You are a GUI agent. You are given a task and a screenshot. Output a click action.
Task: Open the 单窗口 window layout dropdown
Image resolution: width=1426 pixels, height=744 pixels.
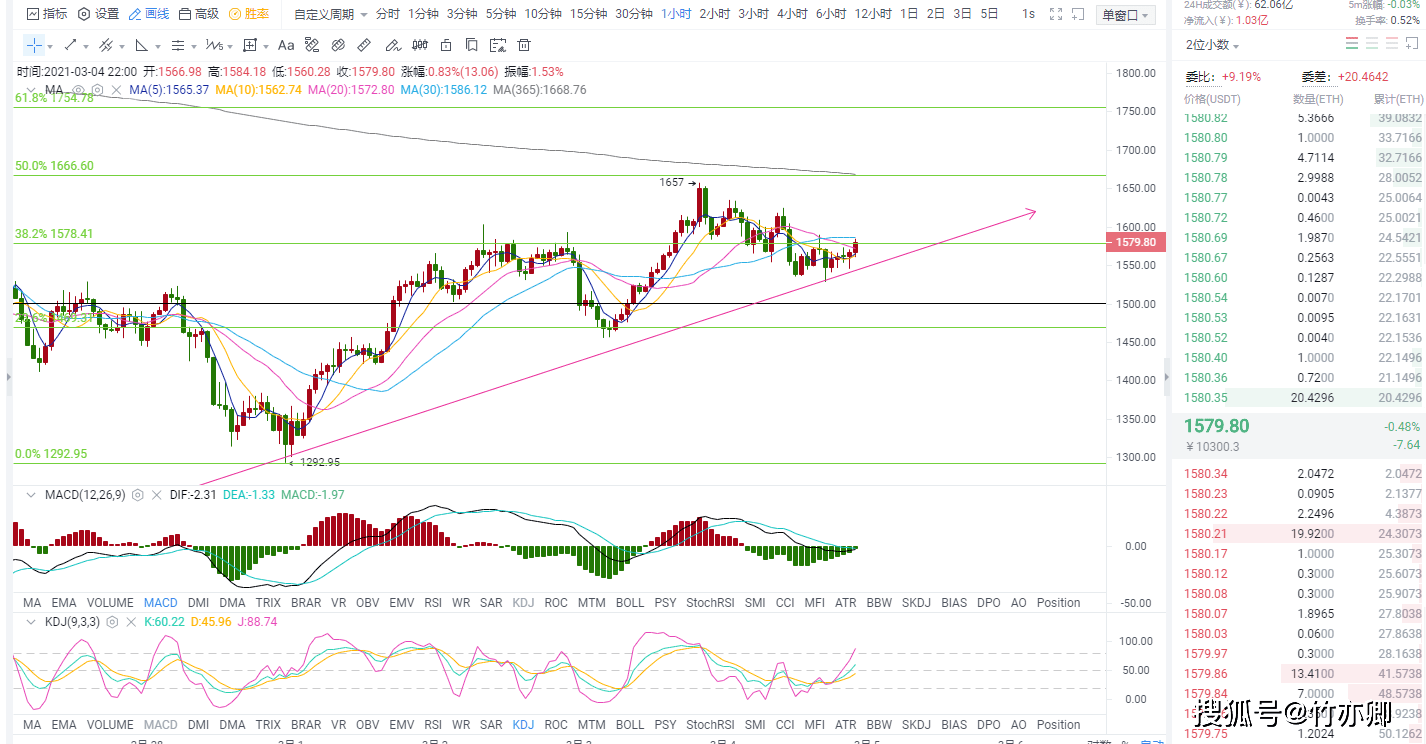(1125, 15)
